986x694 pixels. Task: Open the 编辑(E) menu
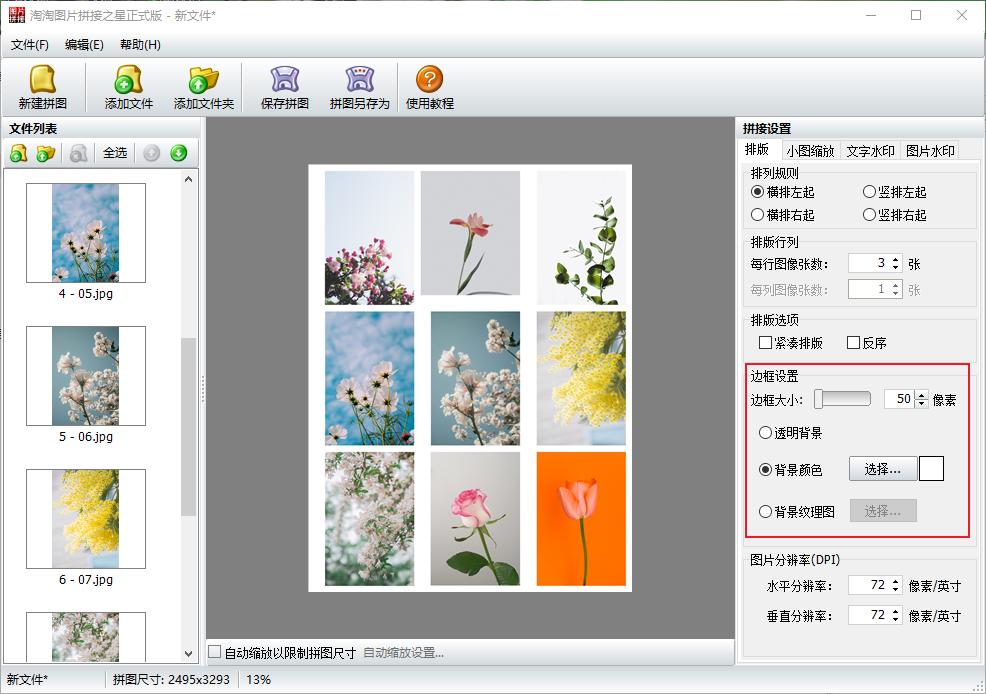84,45
